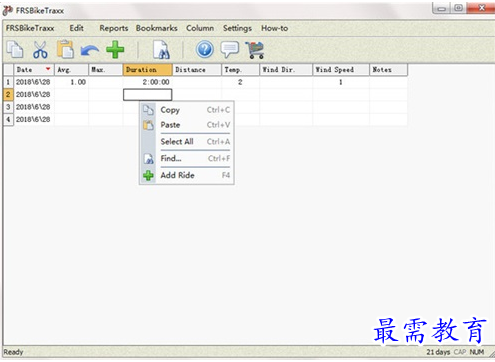The height and width of the screenshot is (362, 495).
Task: Click the Copy toolbar icon
Action: point(15,50)
